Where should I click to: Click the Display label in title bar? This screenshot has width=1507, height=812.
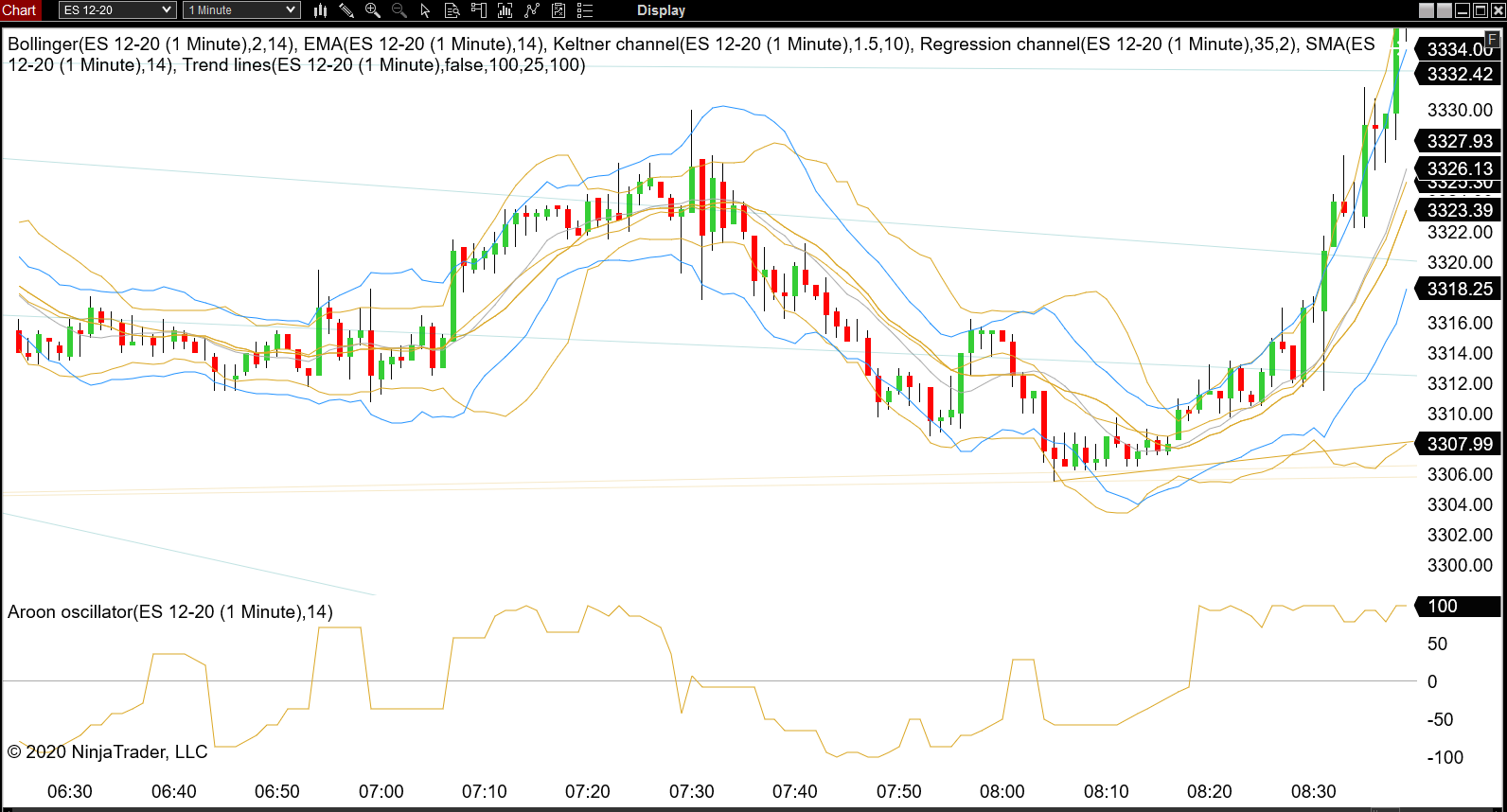point(661,10)
